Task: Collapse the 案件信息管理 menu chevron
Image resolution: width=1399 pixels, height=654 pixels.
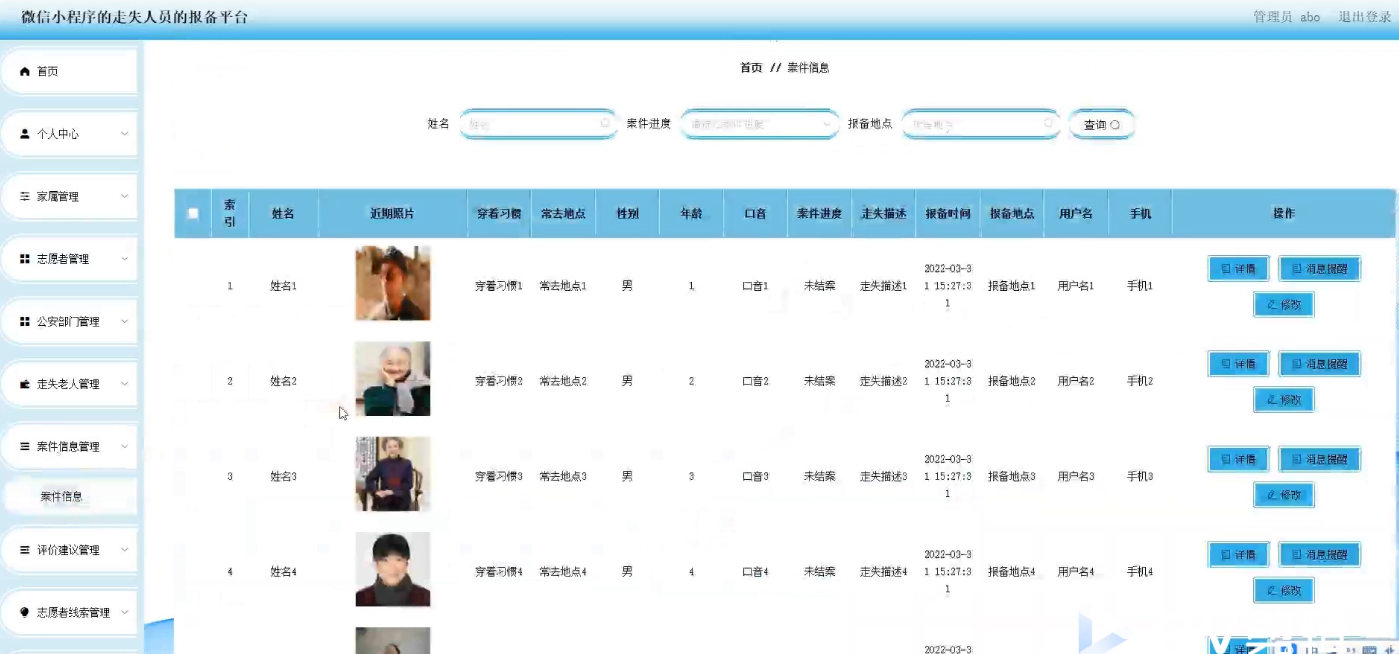Action: pos(125,447)
